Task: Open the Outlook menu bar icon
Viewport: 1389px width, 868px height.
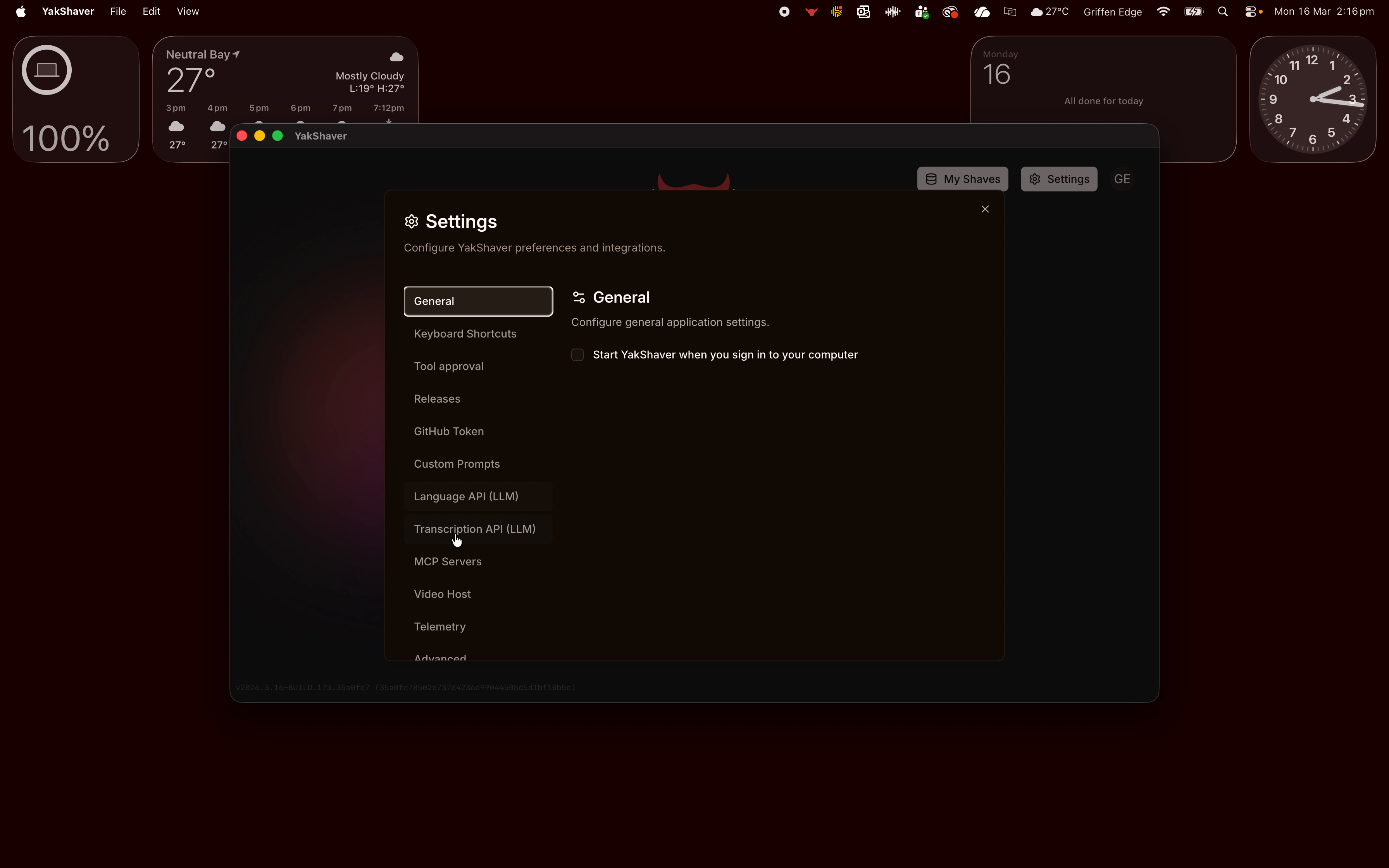Action: [x=863, y=12]
